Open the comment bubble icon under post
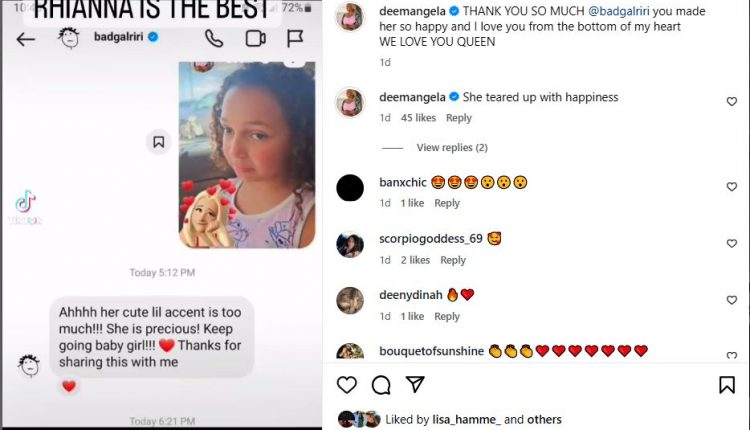The height and width of the screenshot is (430, 750). [381, 385]
